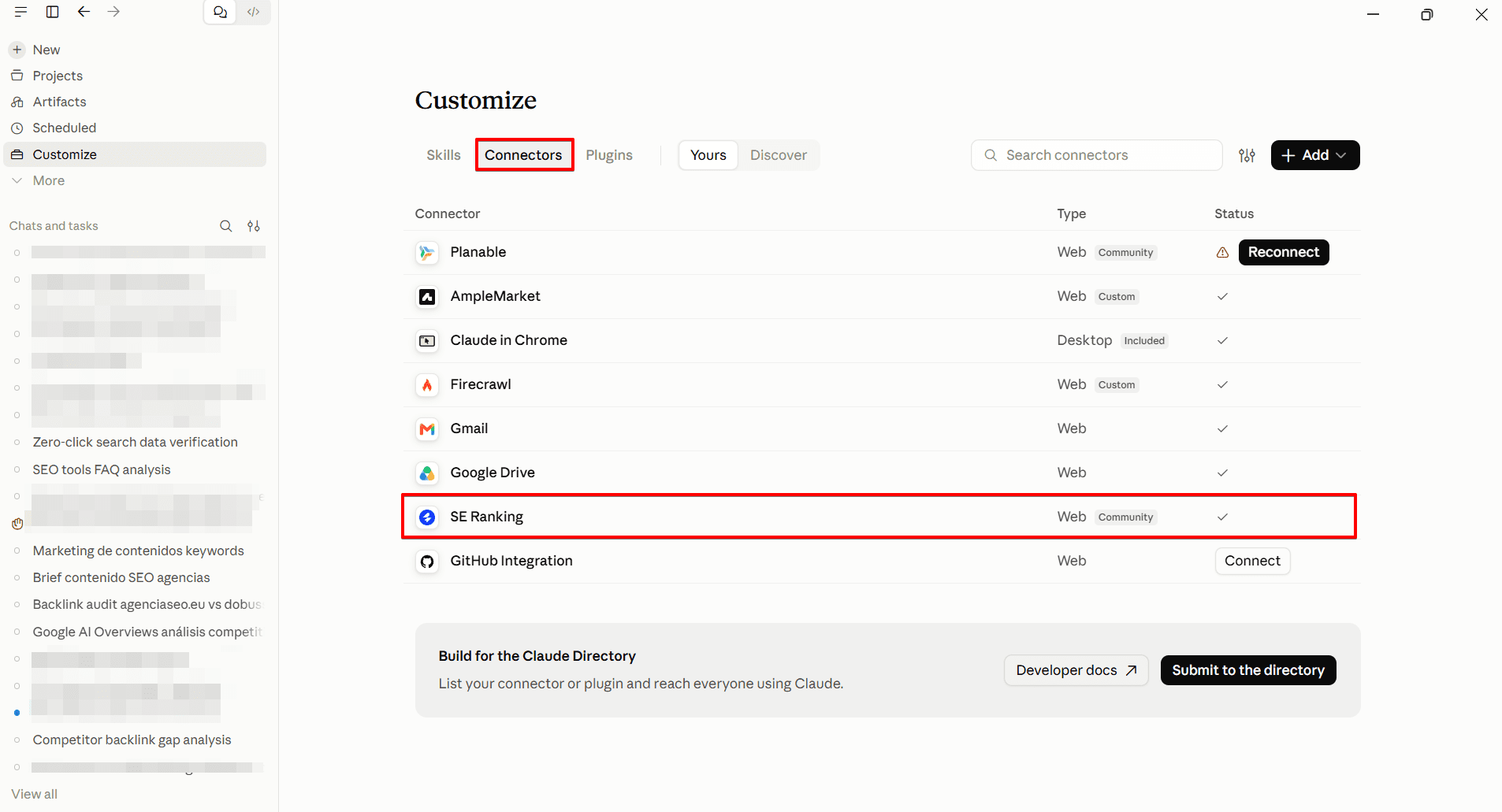Click Submit to the directory
The width and height of the screenshot is (1502, 812).
tap(1248, 670)
